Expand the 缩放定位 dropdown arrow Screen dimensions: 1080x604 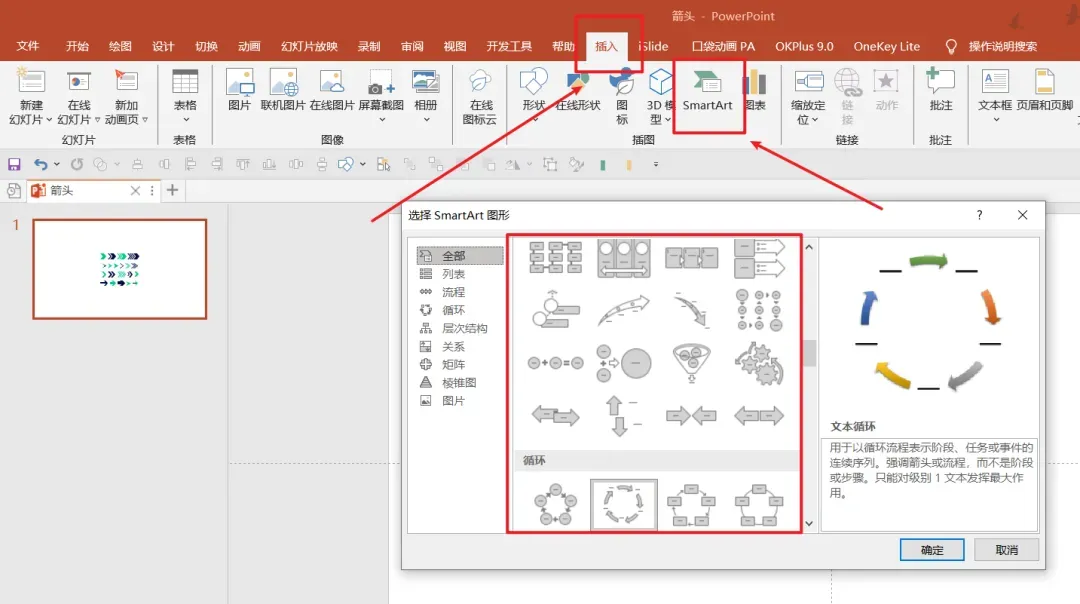pos(816,120)
